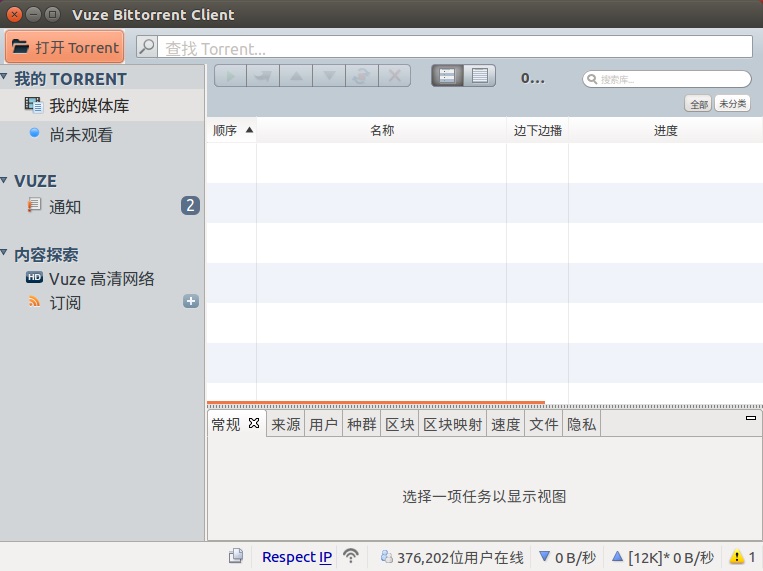
Task: Open 订阅 subscriptions in the sidebar
Action: 102,302
